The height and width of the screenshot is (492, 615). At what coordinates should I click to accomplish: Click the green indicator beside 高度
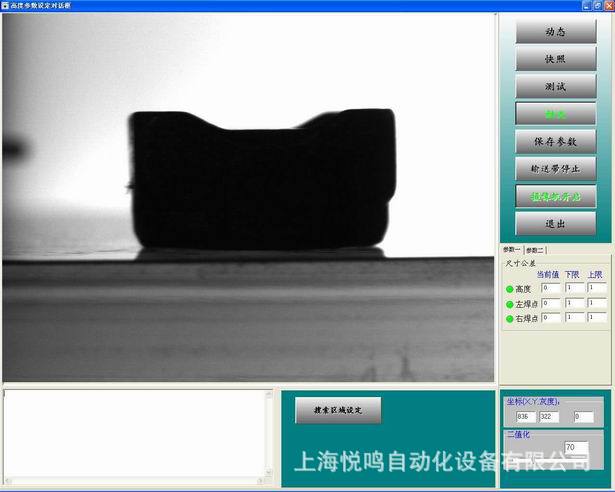(x=509, y=289)
